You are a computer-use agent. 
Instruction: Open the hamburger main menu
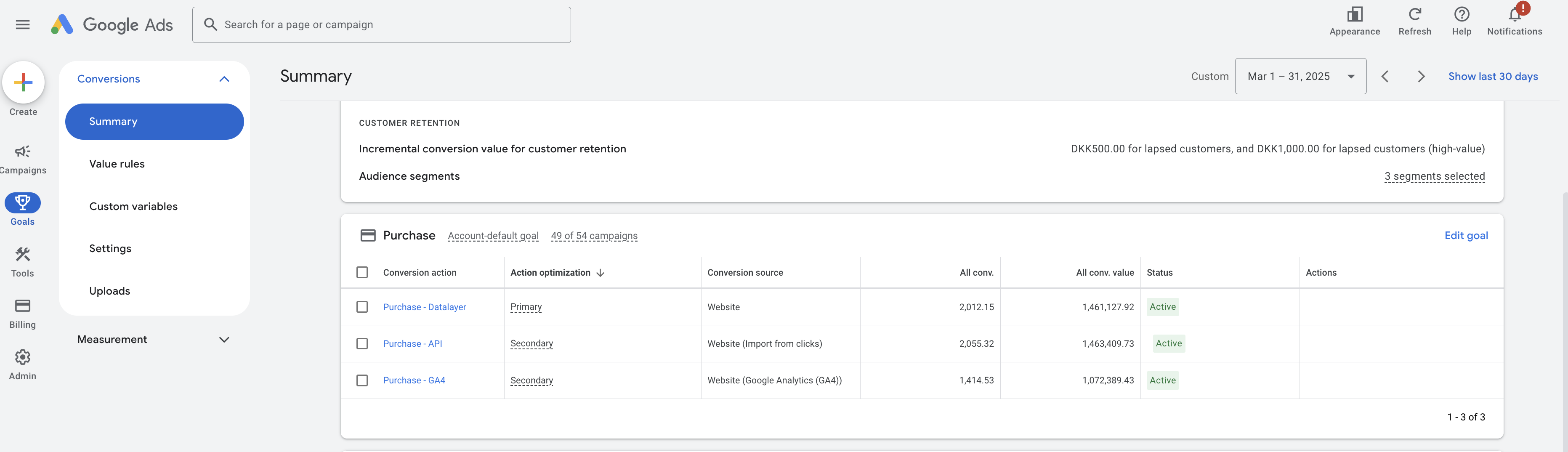(23, 25)
